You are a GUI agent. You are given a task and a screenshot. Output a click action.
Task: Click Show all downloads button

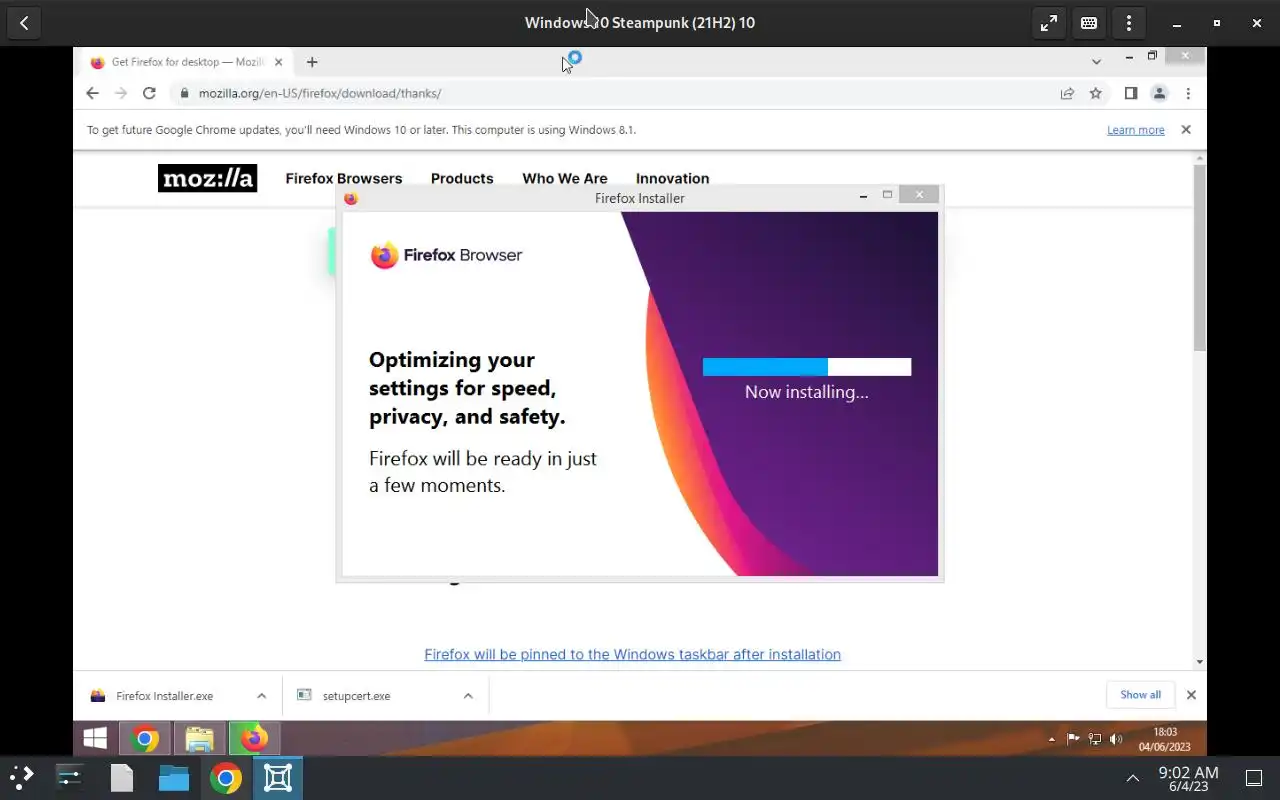click(1140, 695)
